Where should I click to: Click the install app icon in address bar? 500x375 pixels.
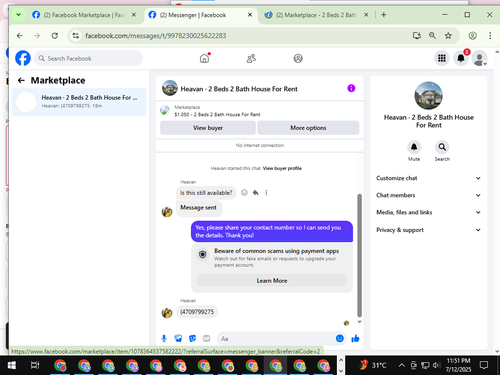coord(417,36)
